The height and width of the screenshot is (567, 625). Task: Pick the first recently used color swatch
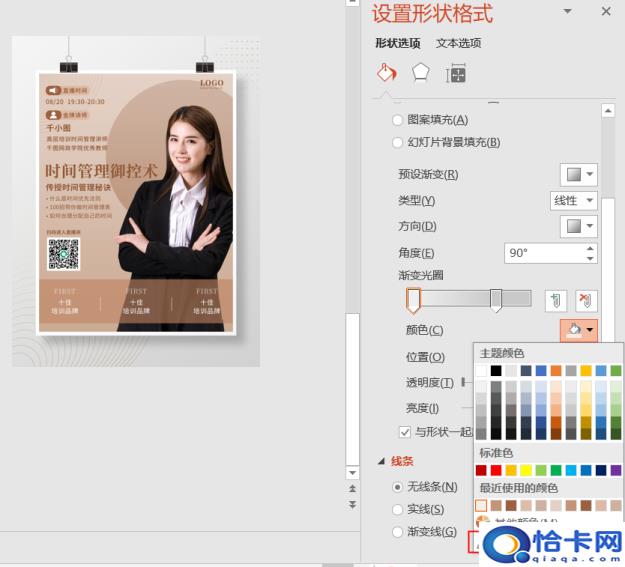click(481, 506)
